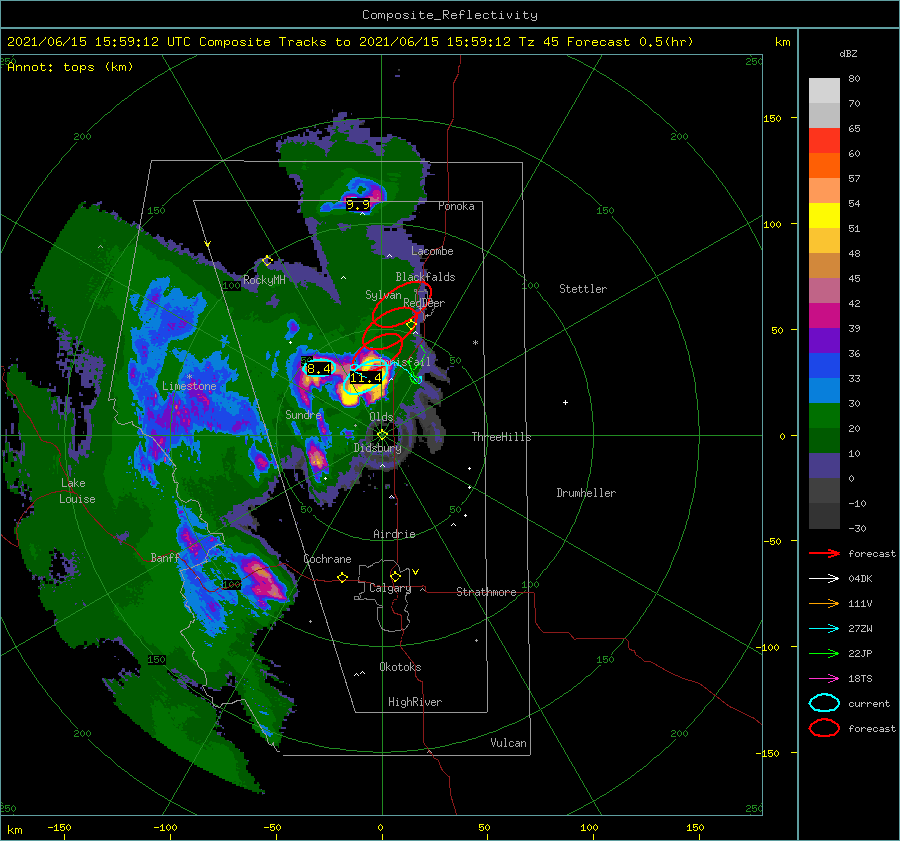Screen dimensions: 900x841
Task: Click the orange 111V track arrow
Action: pyautogui.click(x=824, y=603)
